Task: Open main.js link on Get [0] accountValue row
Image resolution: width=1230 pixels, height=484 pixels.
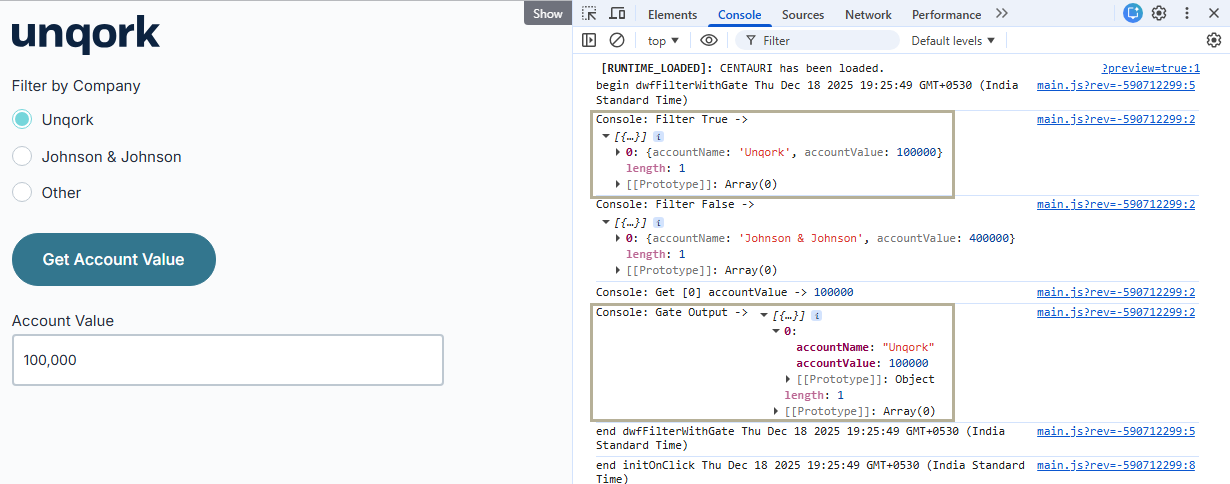Action: (x=1116, y=292)
